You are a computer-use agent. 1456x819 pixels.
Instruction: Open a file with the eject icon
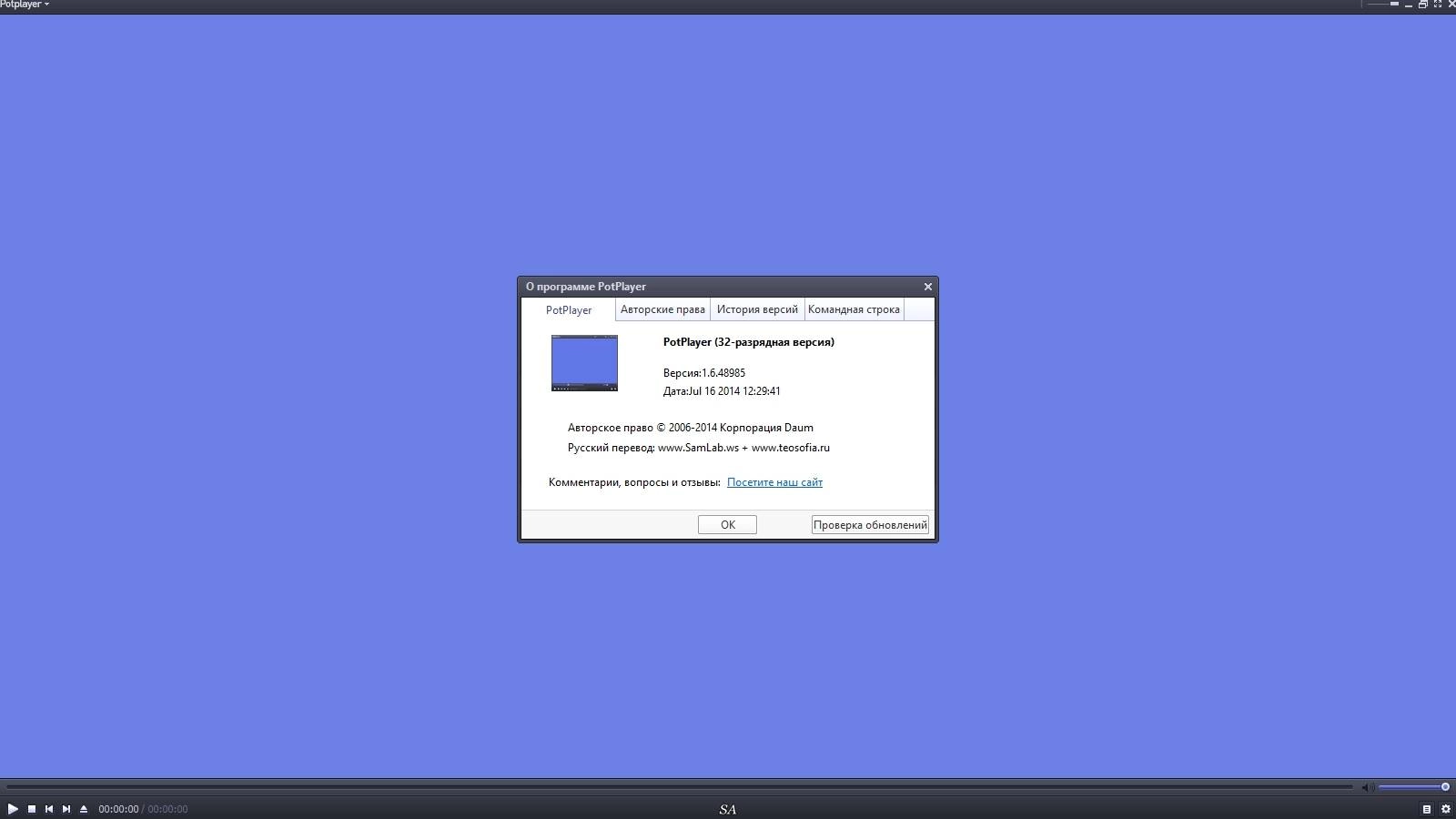(x=84, y=809)
